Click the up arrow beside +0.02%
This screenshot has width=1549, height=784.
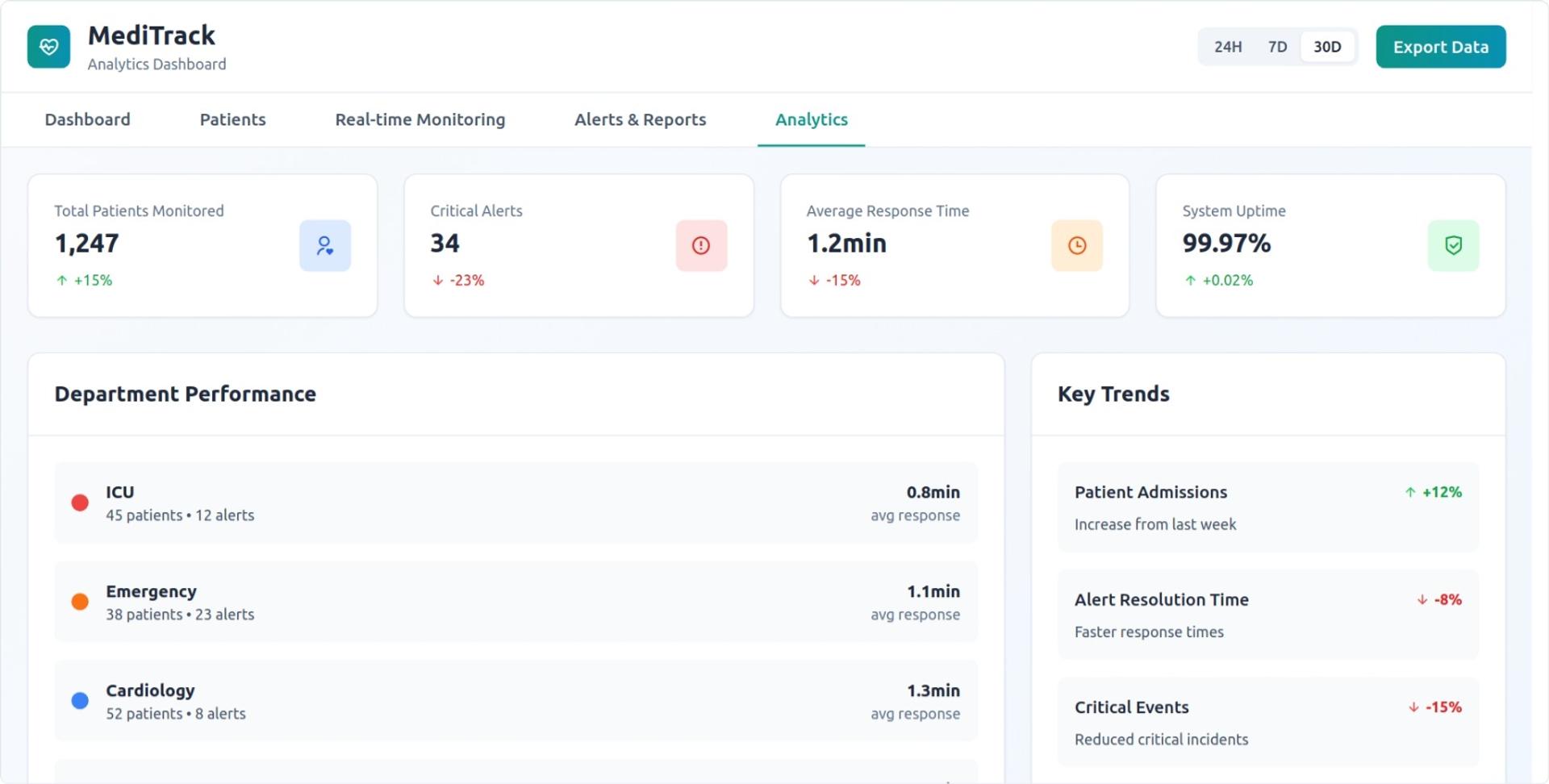(1190, 281)
